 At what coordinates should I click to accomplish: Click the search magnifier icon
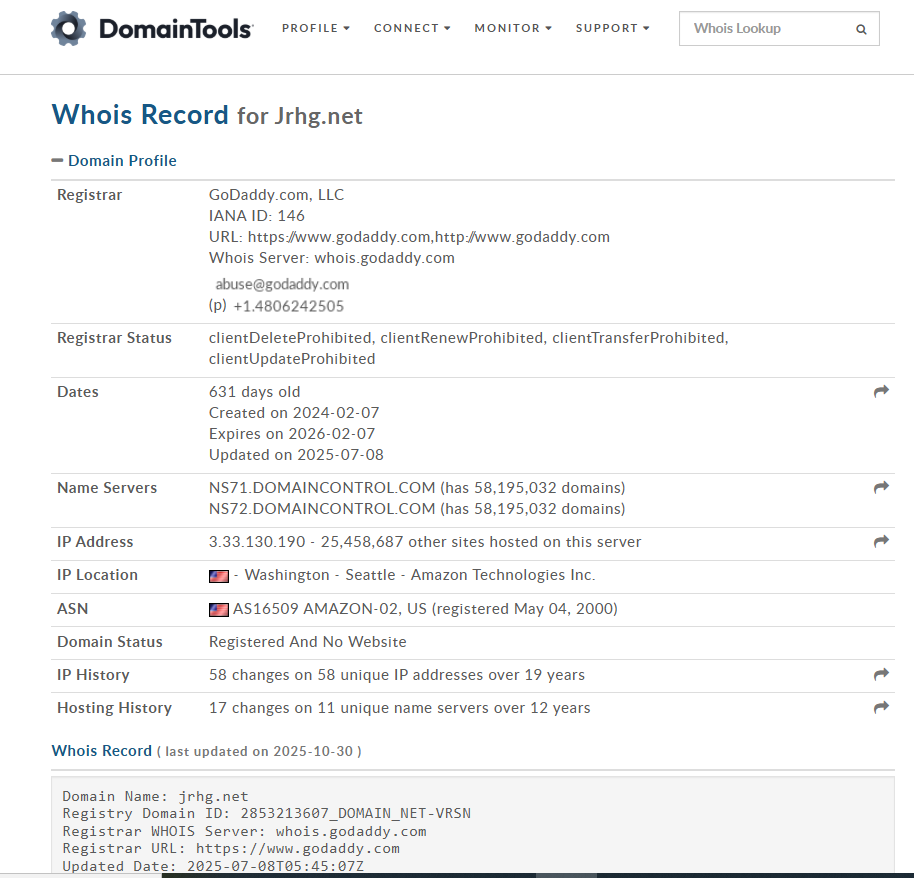[861, 30]
